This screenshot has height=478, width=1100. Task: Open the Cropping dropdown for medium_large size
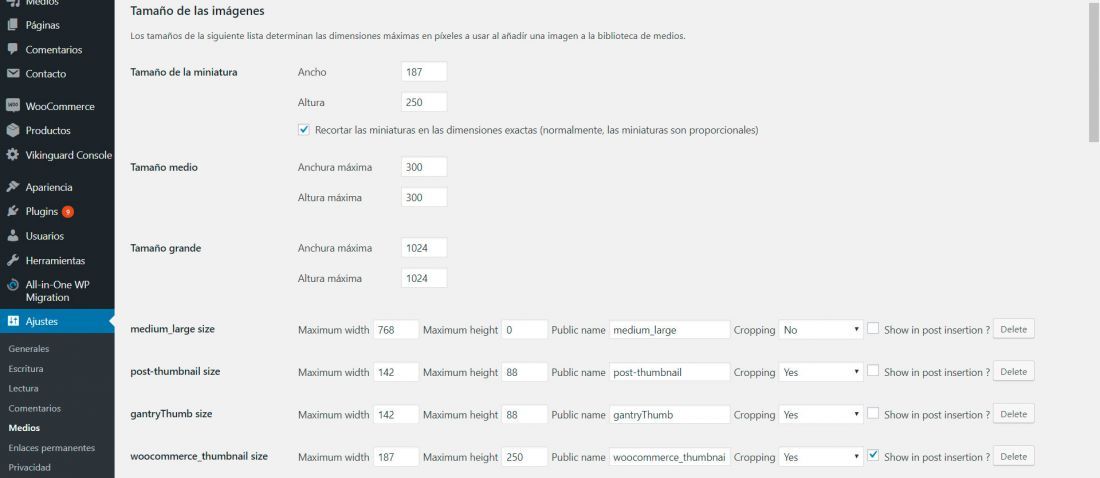click(x=821, y=330)
